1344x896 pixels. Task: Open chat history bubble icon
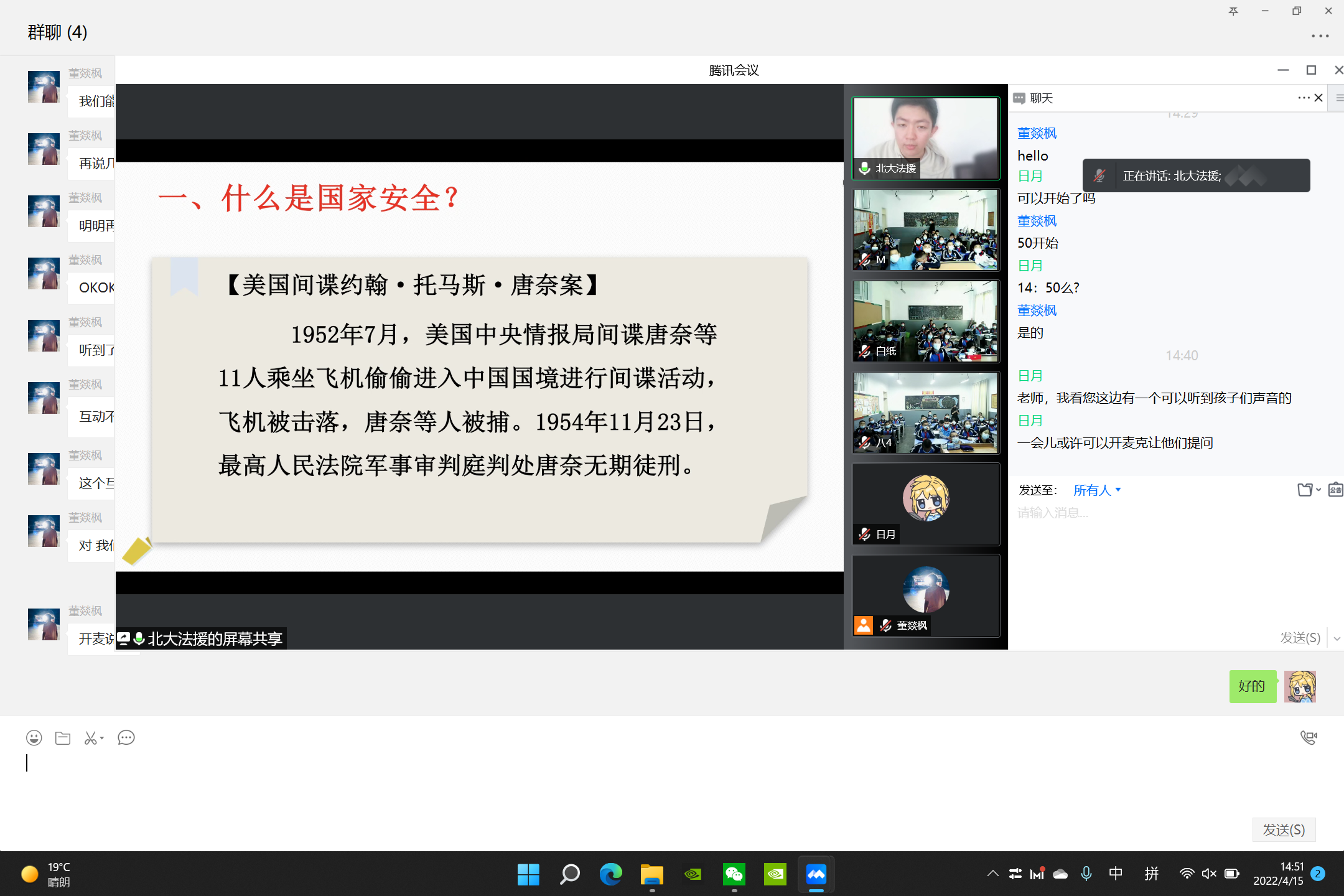pyautogui.click(x=126, y=738)
